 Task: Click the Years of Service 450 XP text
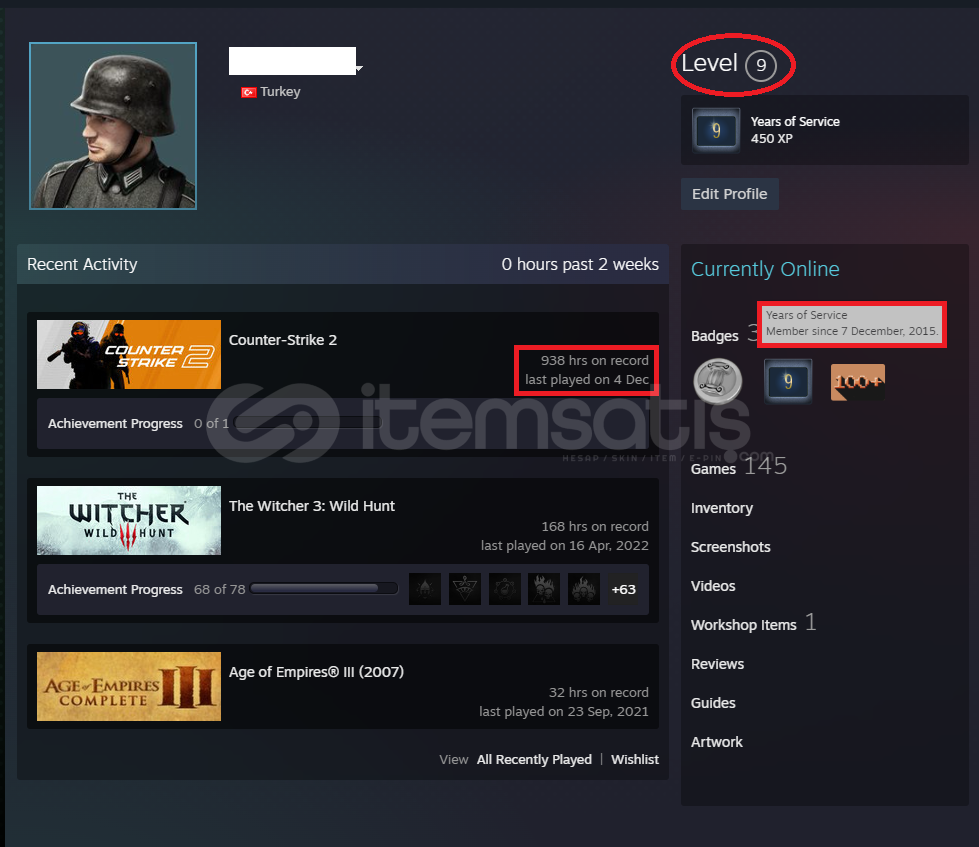pyautogui.click(x=795, y=130)
